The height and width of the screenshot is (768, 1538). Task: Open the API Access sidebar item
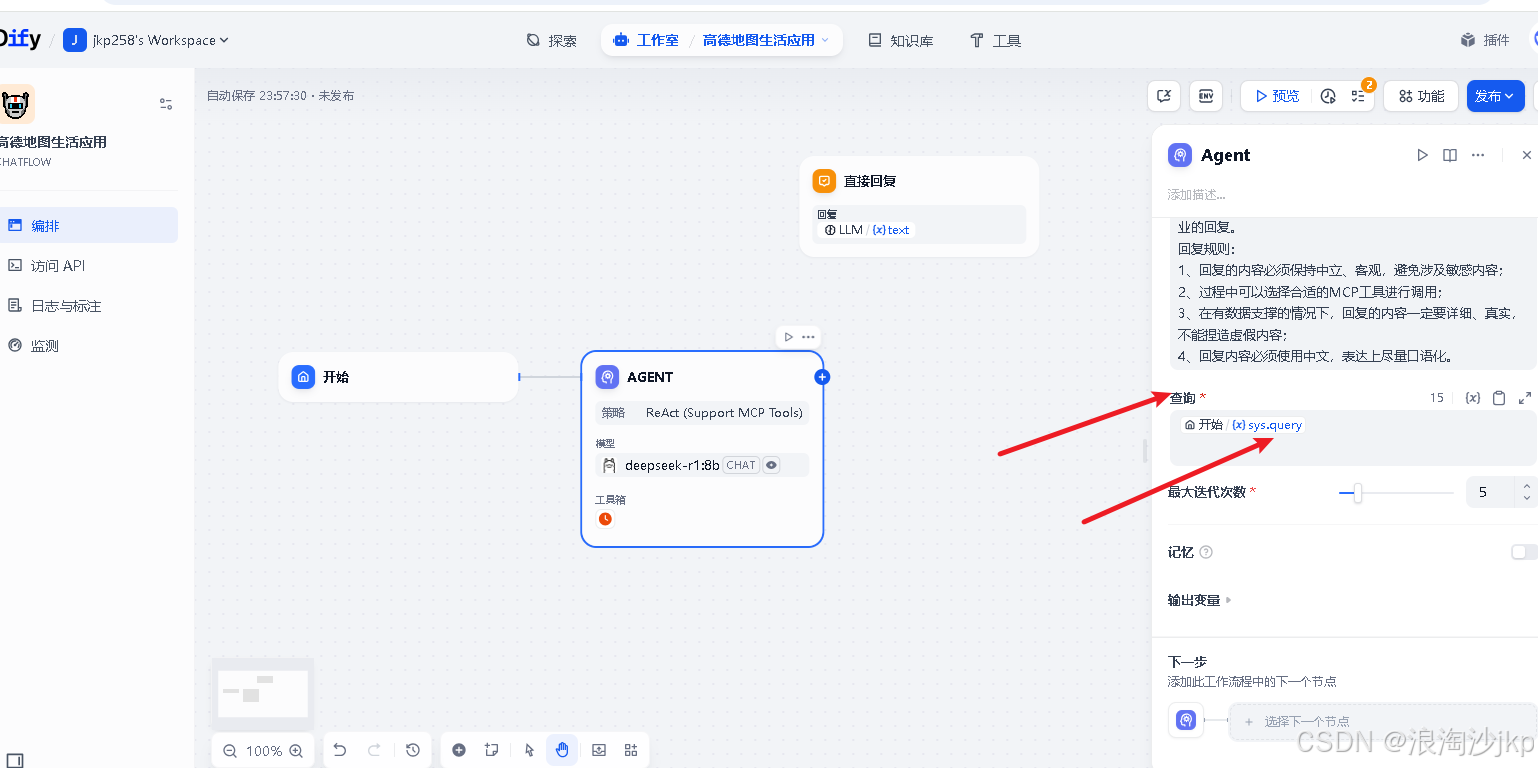89,265
